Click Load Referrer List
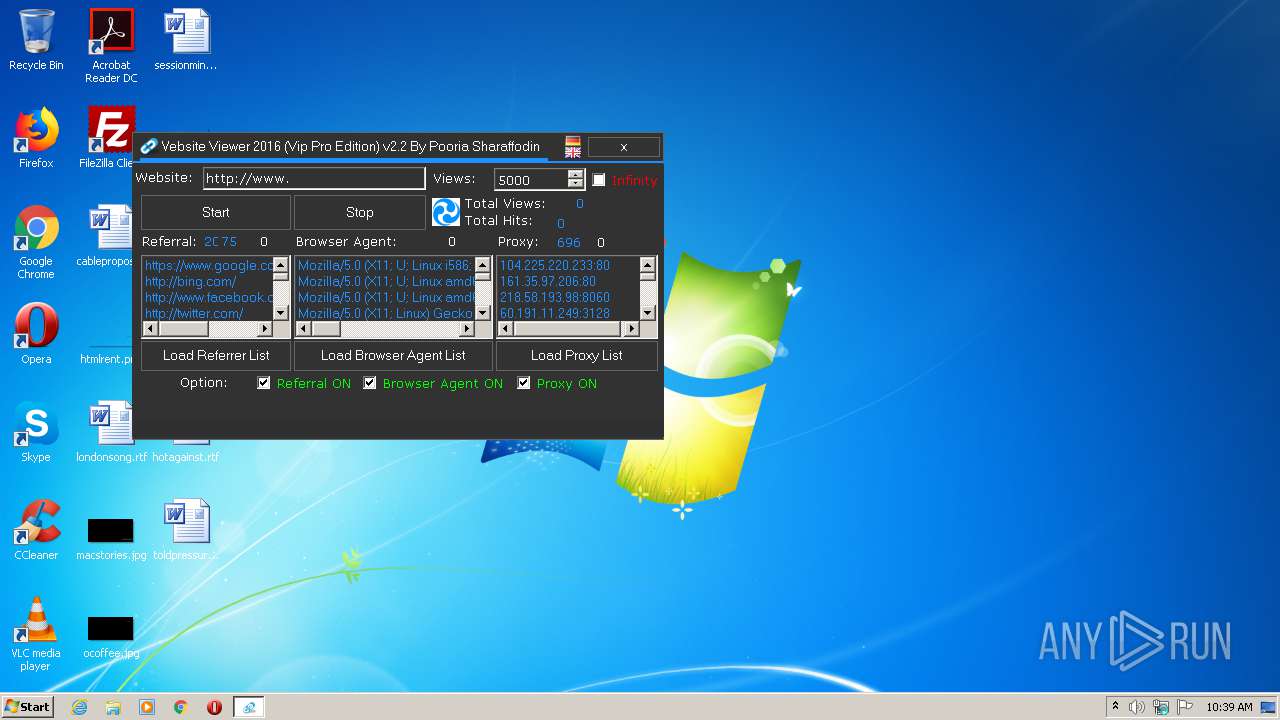Image resolution: width=1280 pixels, height=720 pixels. click(216, 355)
